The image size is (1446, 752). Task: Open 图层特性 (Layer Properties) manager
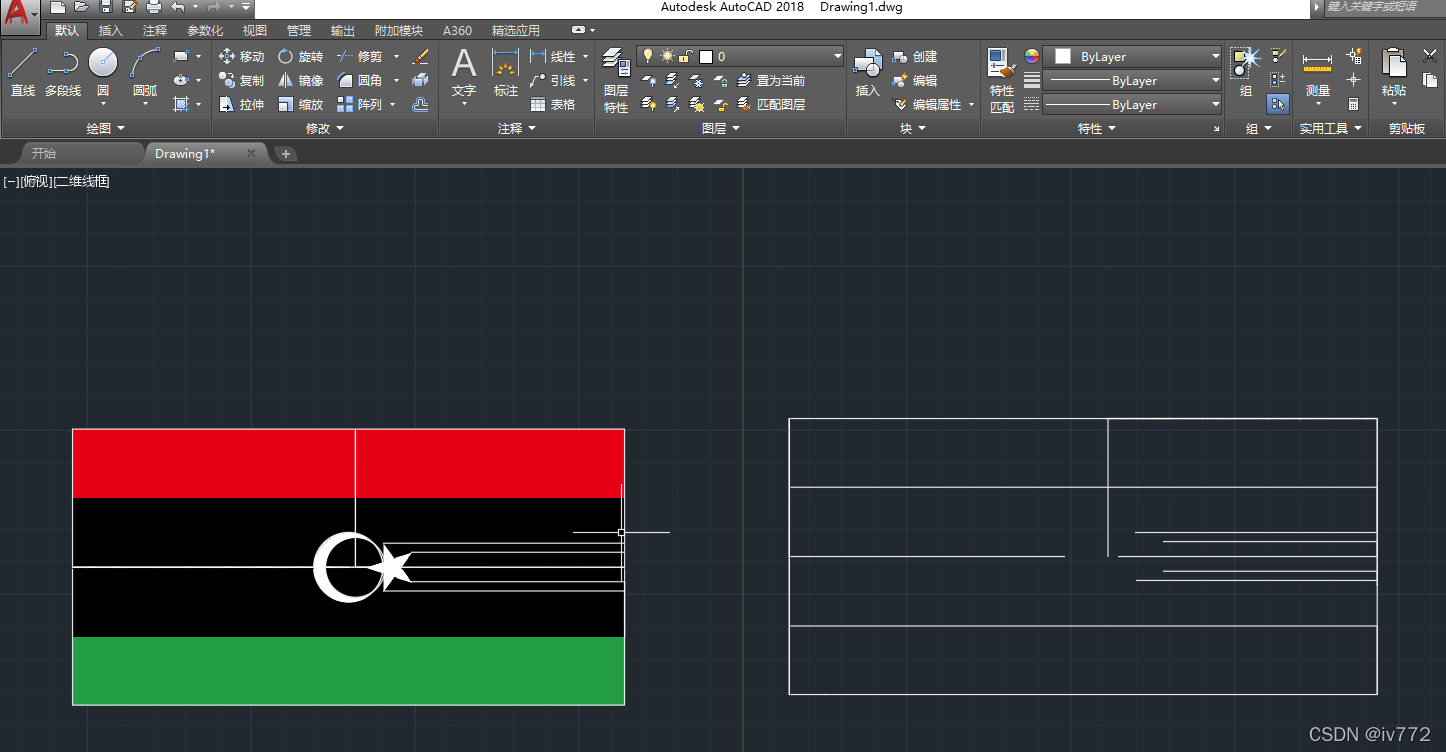point(616,80)
